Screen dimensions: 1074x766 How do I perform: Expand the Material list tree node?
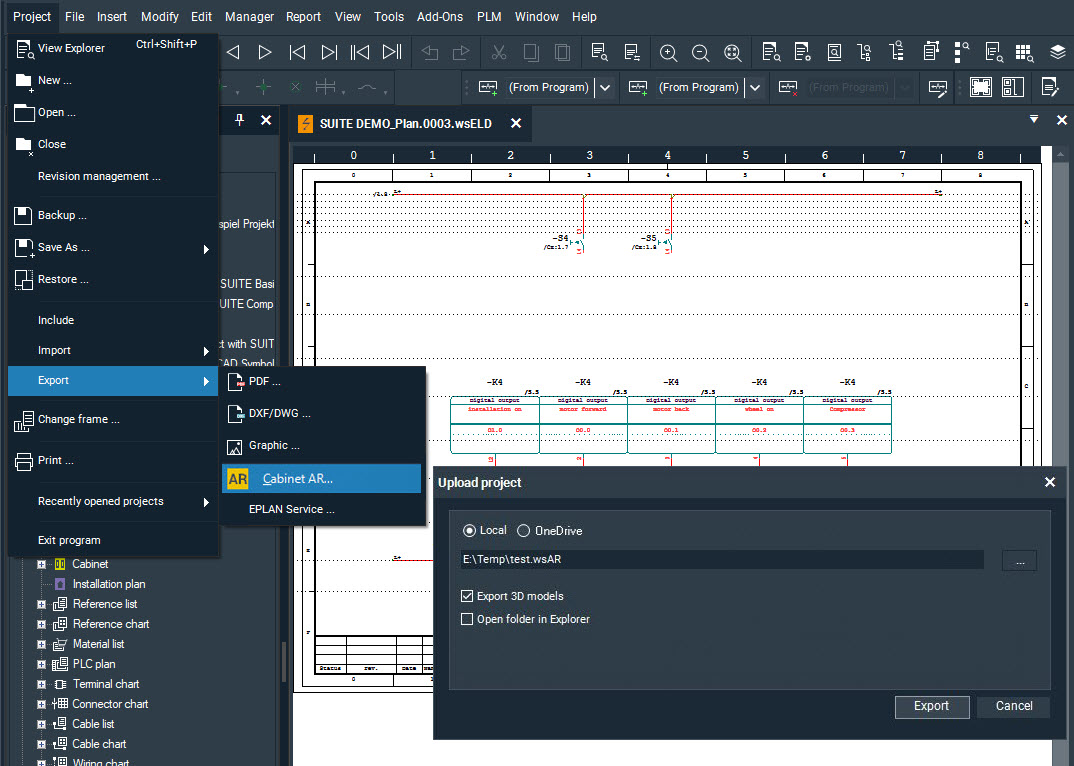click(41, 645)
